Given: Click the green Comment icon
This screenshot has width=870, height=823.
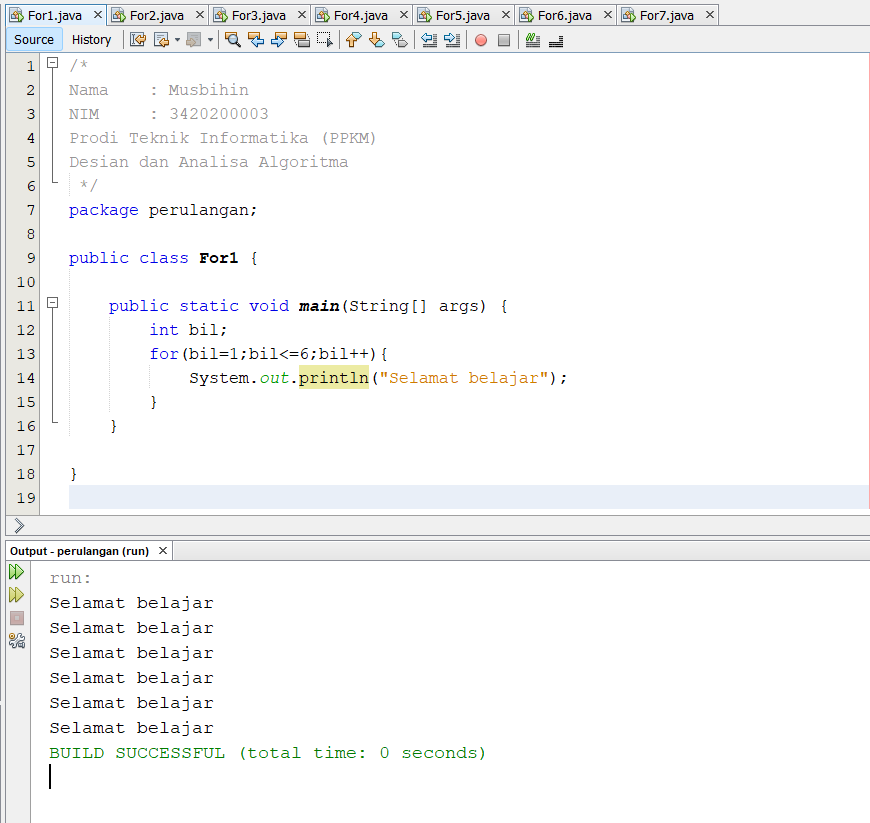Looking at the screenshot, I should (x=533, y=40).
